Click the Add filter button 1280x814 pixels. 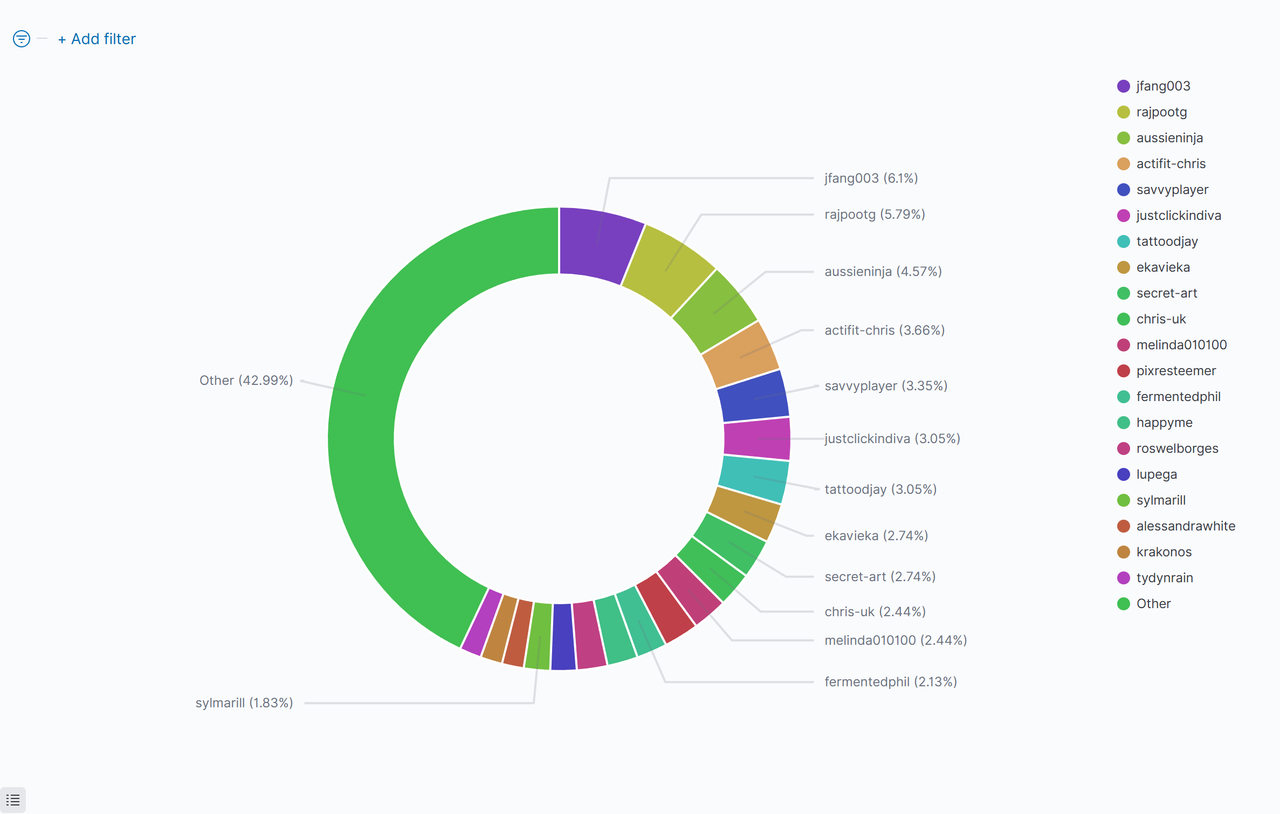click(x=96, y=39)
